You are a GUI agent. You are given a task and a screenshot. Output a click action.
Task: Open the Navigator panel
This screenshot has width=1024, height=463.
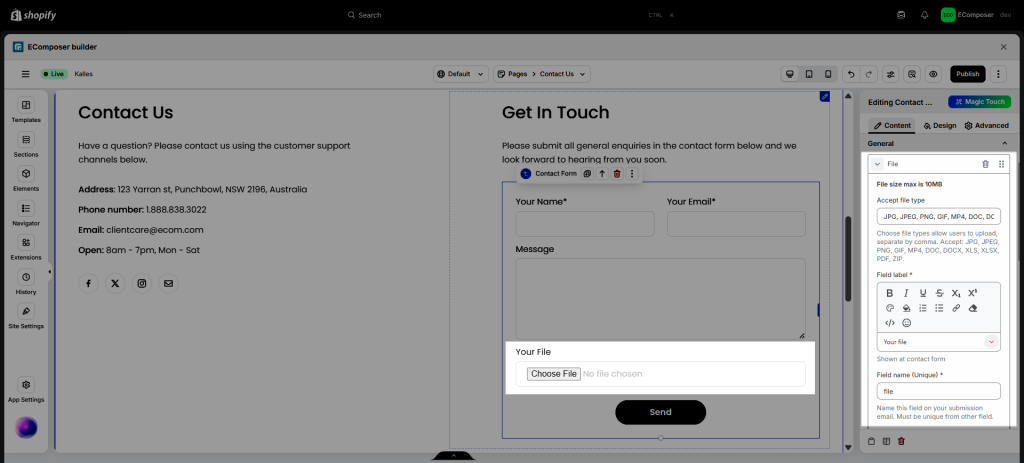26,213
